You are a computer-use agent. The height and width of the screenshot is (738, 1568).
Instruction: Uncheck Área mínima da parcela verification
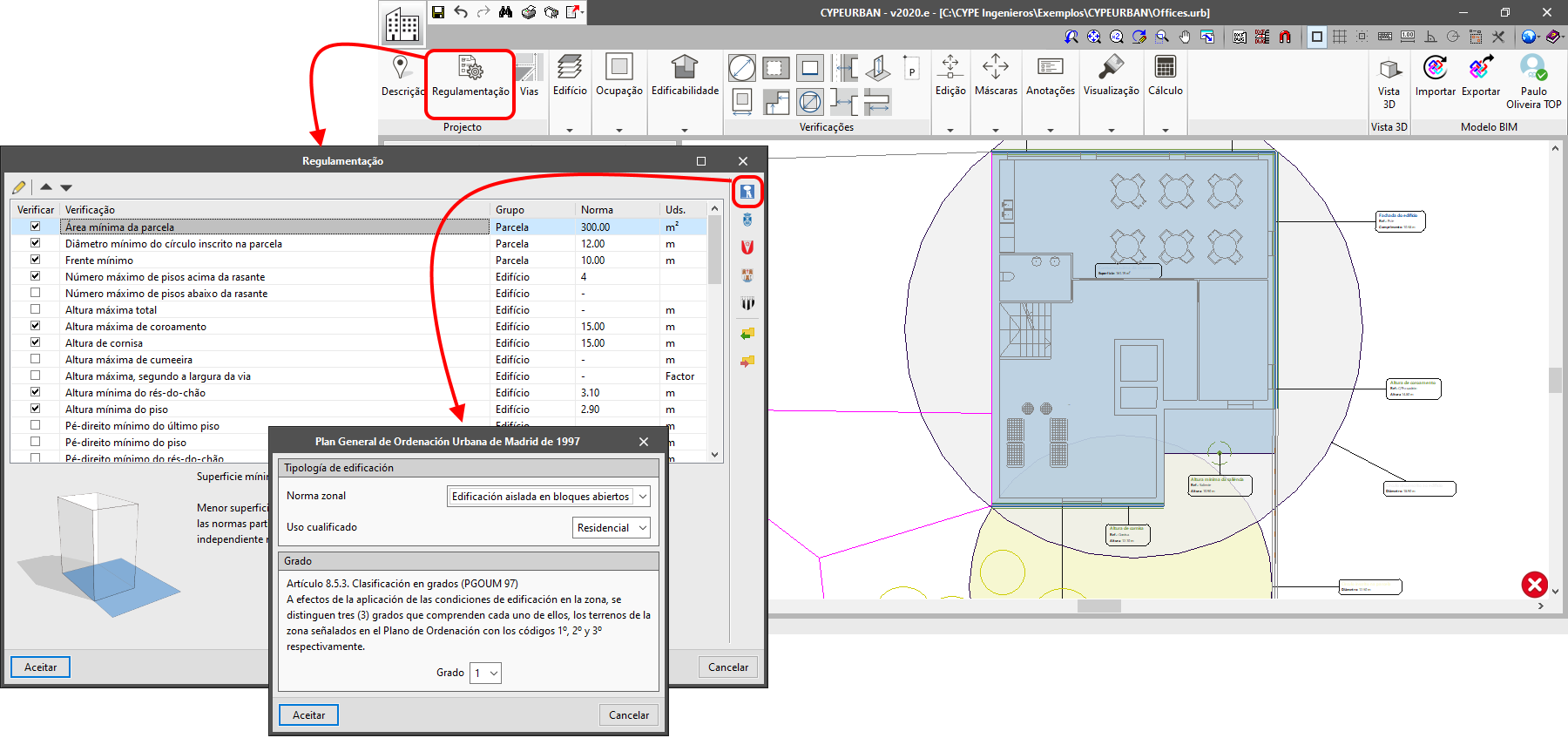pos(36,227)
